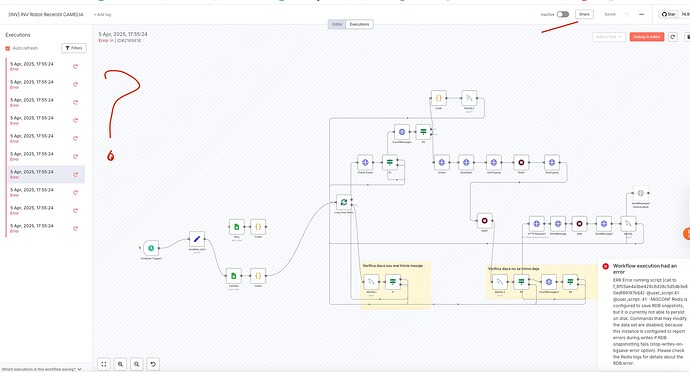Toggle the workflow Inactive switch
This screenshot has width=690, height=372.
click(x=563, y=15)
